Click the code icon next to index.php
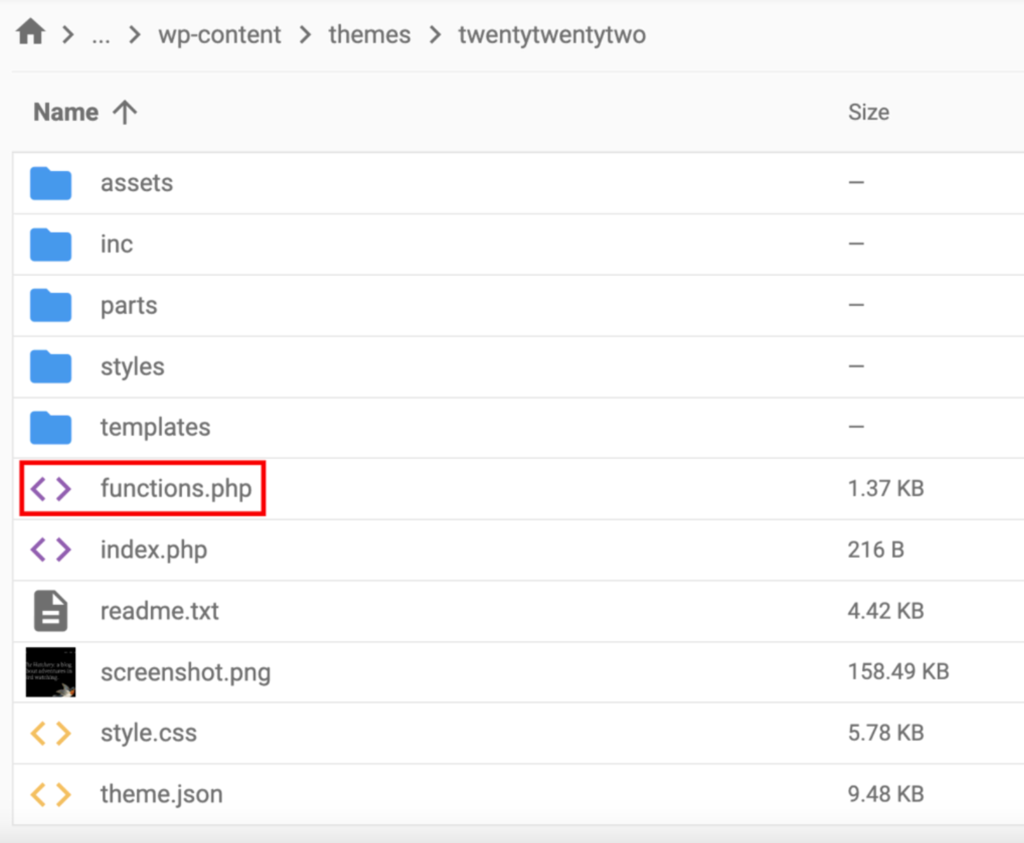 point(50,549)
